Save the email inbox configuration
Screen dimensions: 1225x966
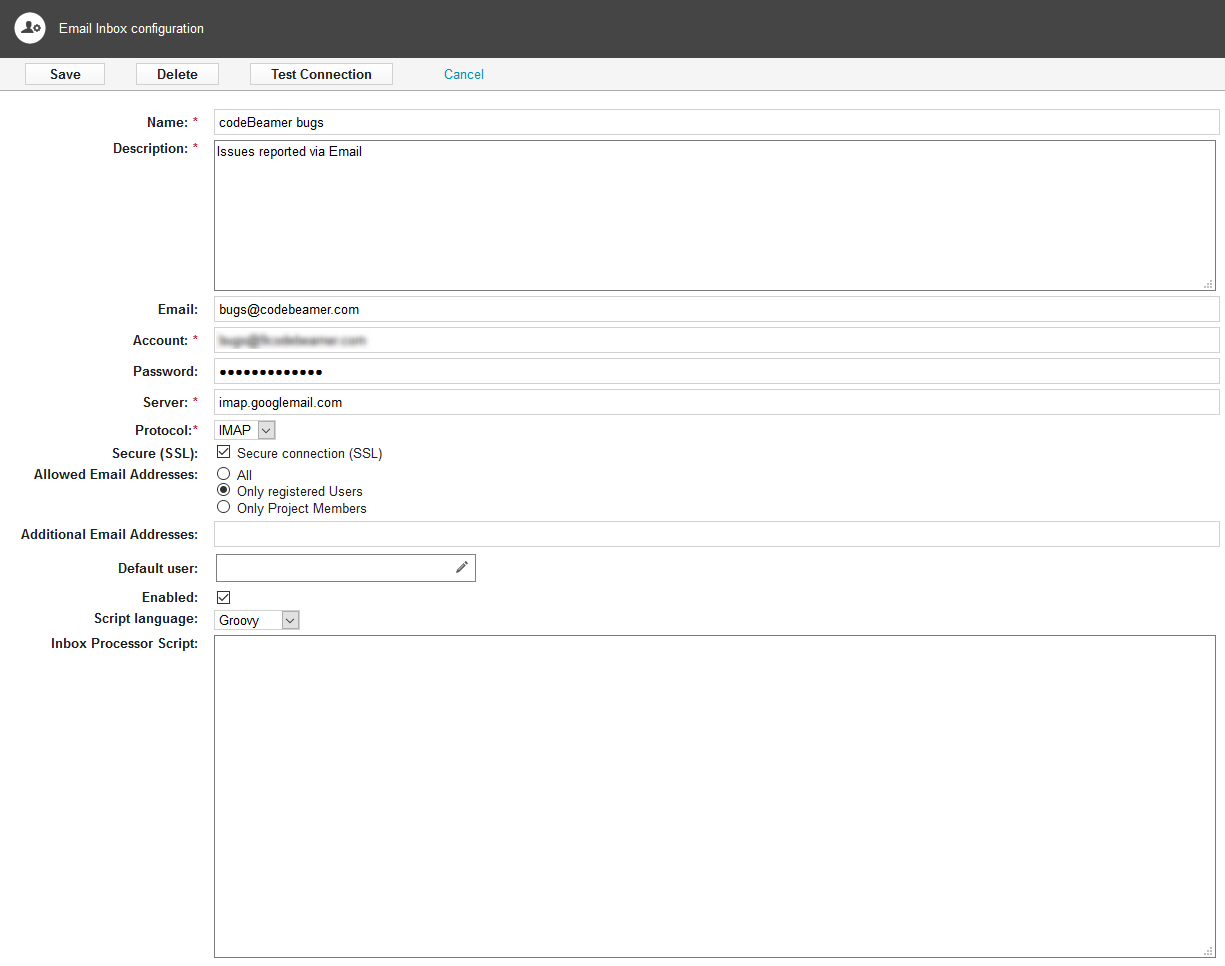(65, 74)
